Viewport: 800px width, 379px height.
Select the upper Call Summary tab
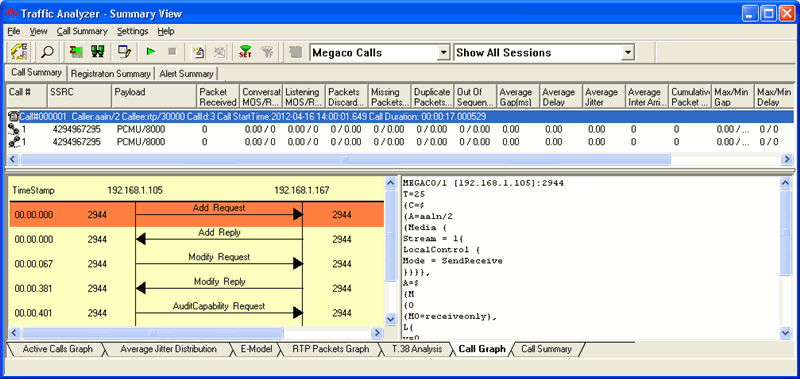coord(36,72)
